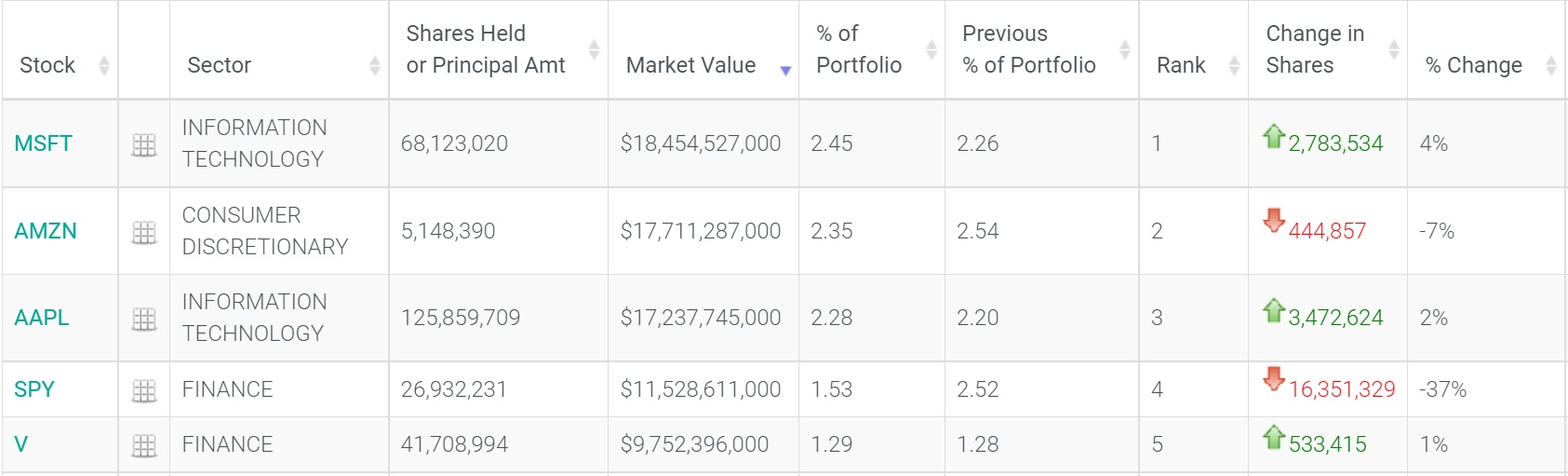This screenshot has height=476, width=1568.
Task: Open the grid icon beside V
Action: coord(144,446)
